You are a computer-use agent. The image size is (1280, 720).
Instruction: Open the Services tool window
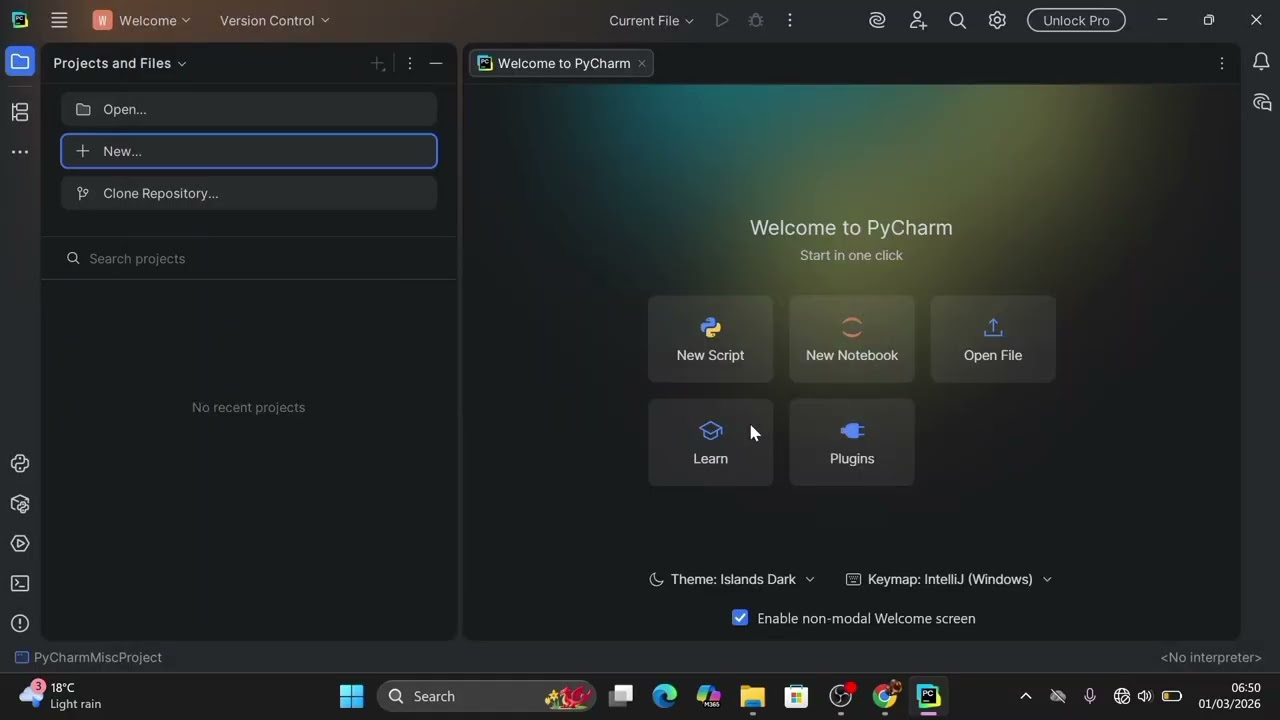(20, 544)
